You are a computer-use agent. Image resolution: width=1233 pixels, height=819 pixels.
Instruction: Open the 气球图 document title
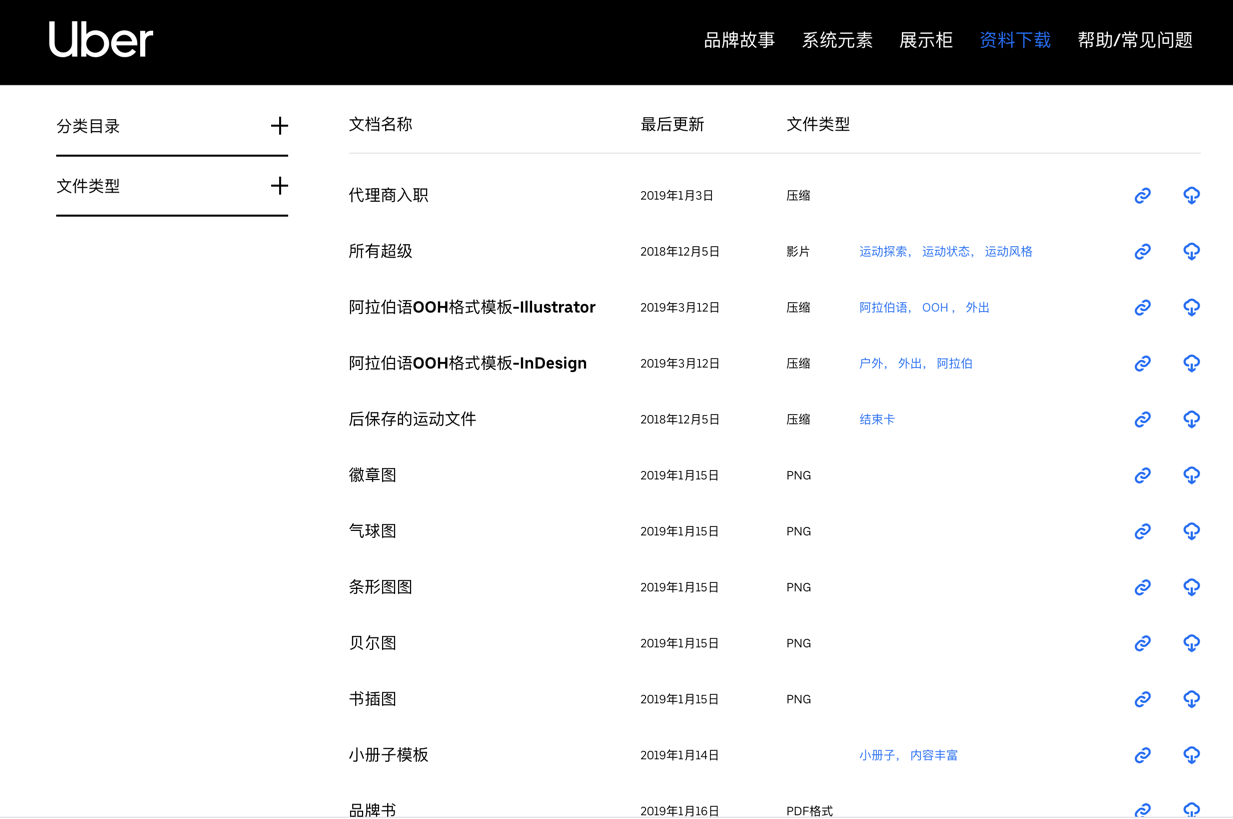click(372, 532)
